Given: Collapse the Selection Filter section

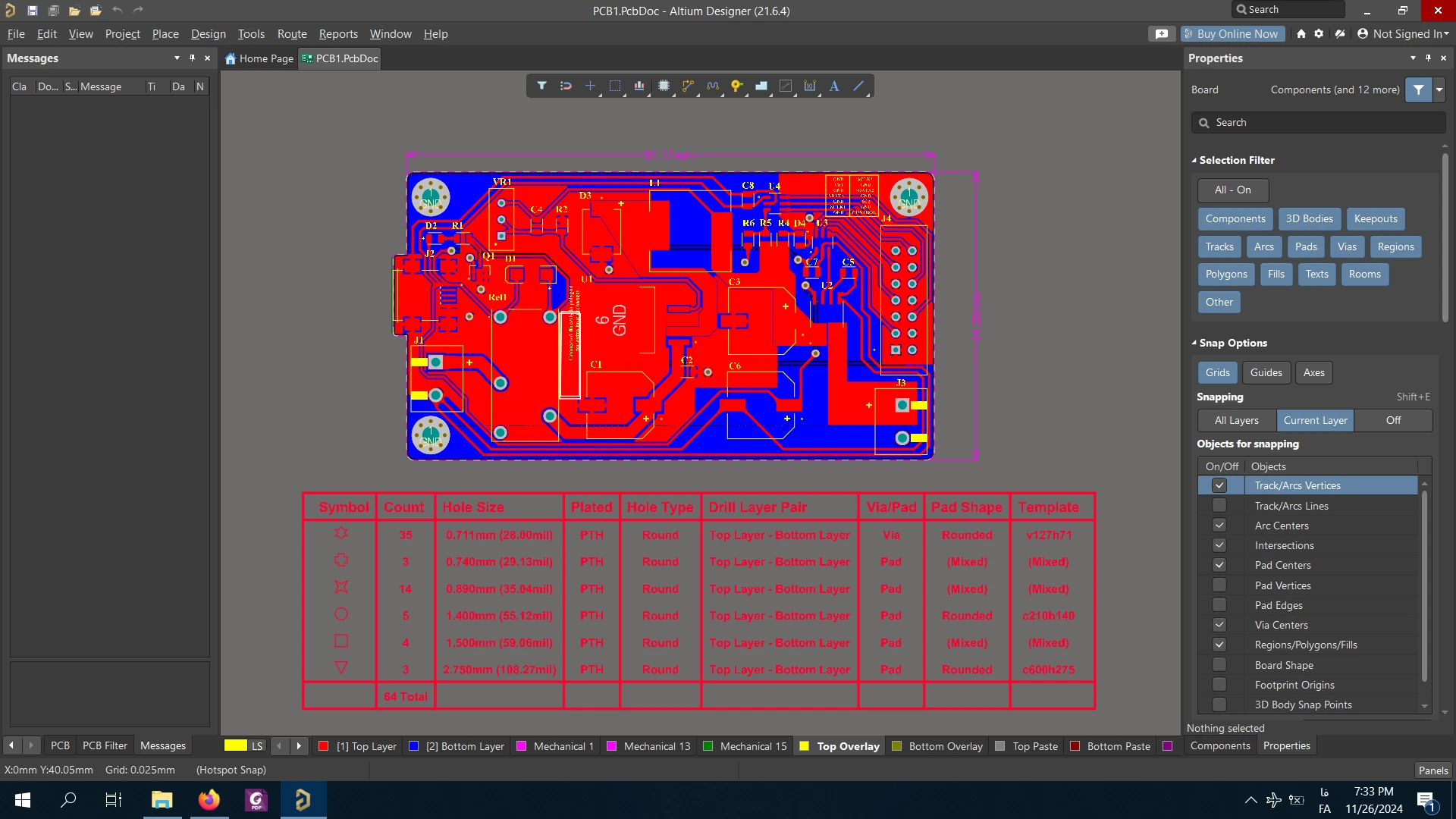Looking at the screenshot, I should click(x=1194, y=160).
